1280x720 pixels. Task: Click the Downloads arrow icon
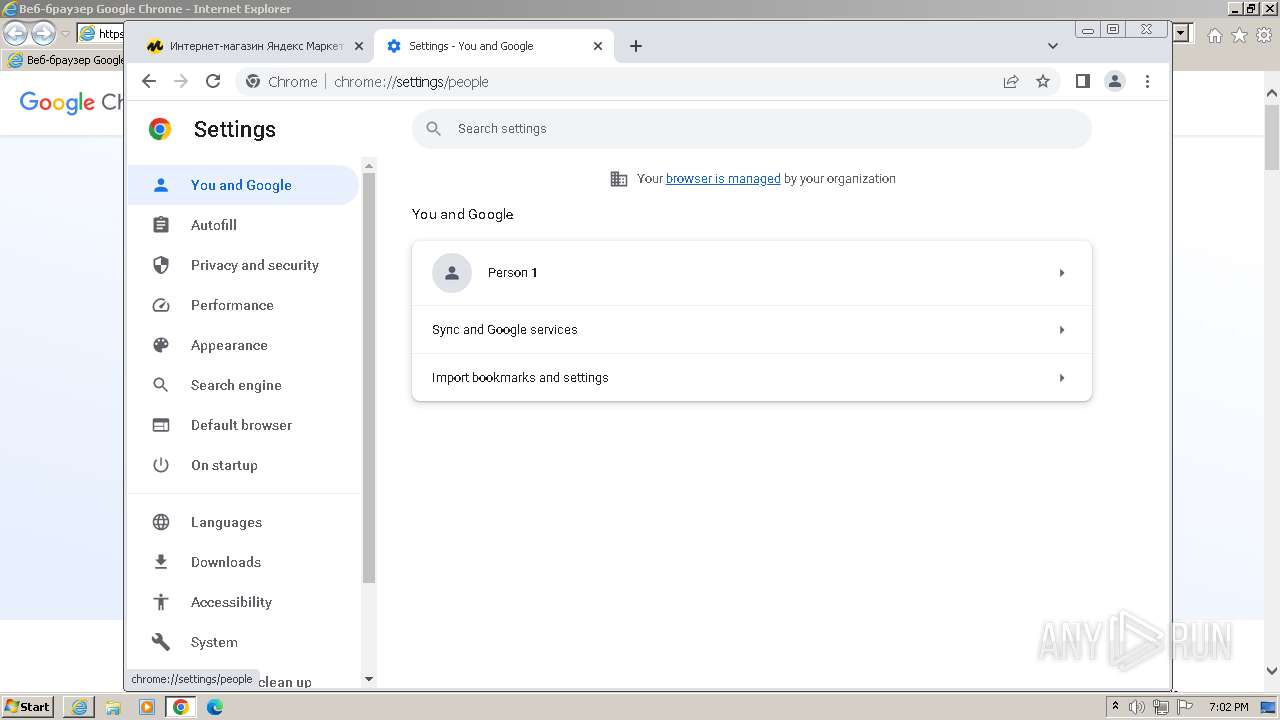coord(161,562)
